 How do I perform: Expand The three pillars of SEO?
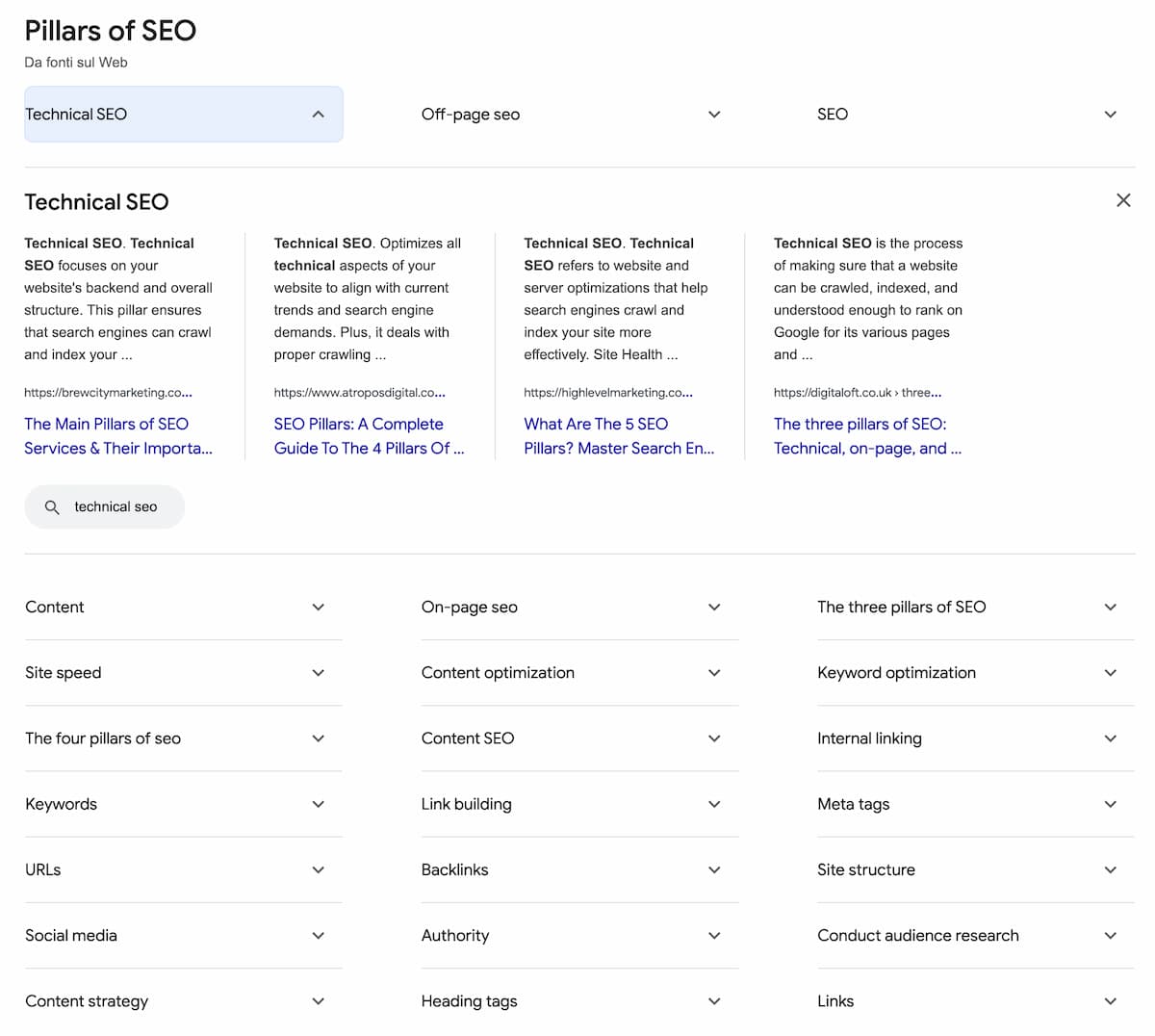[901, 608]
